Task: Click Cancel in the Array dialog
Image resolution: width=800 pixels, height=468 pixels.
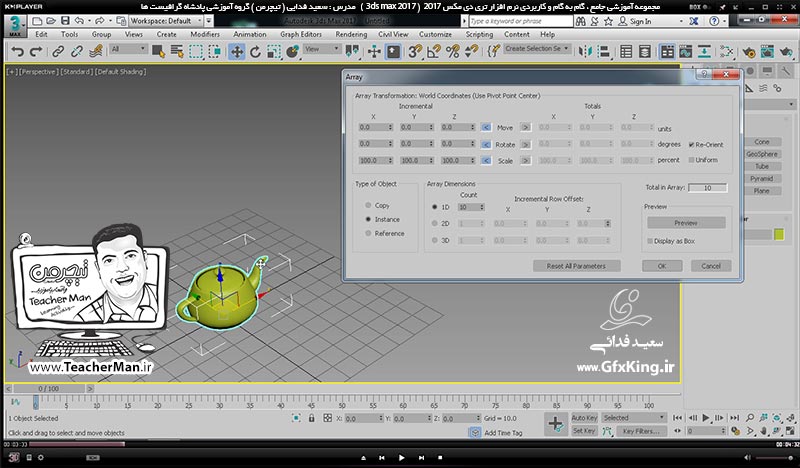Action: click(711, 266)
